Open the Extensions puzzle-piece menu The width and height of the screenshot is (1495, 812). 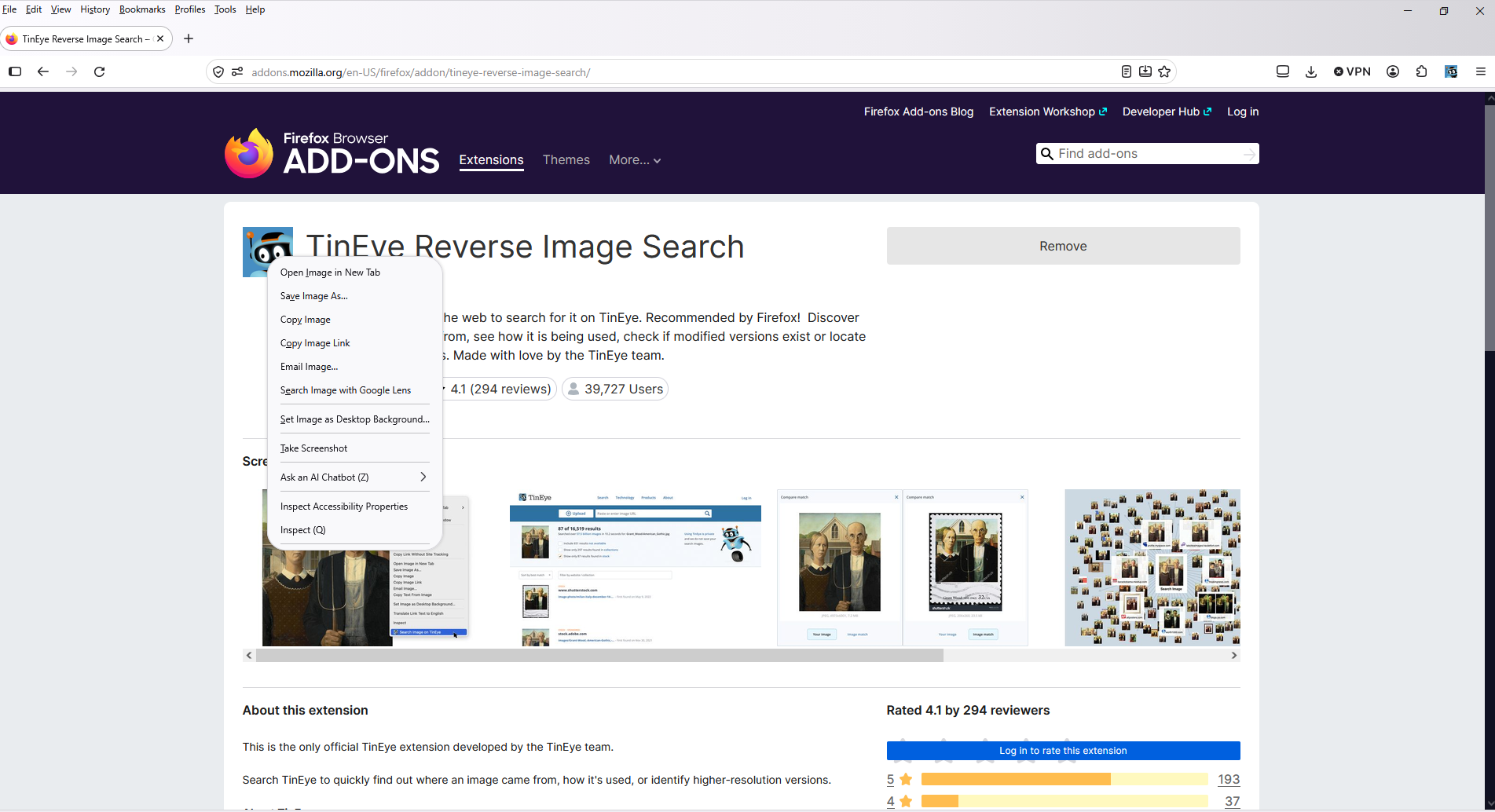point(1421,71)
